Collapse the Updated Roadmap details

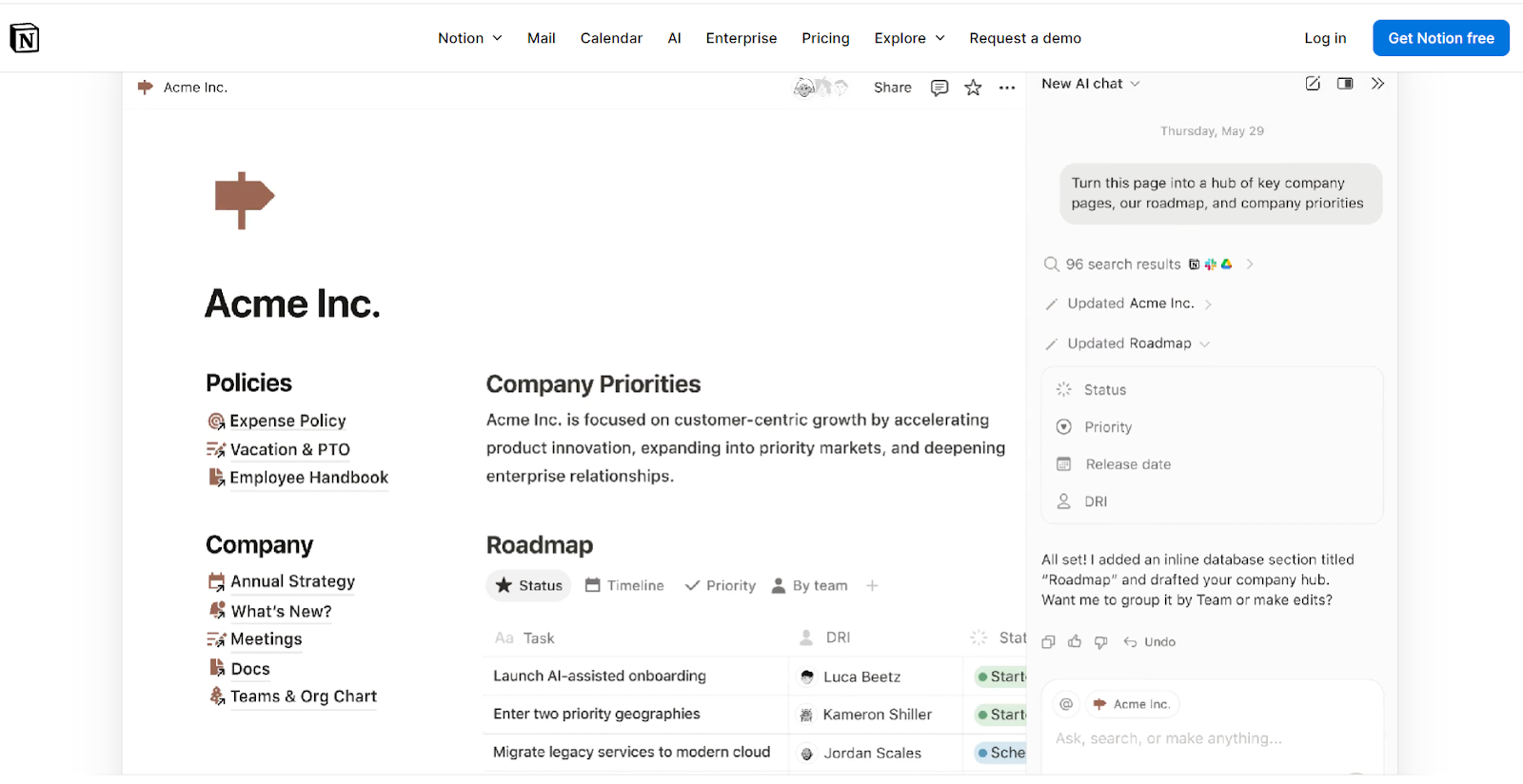tap(1204, 343)
